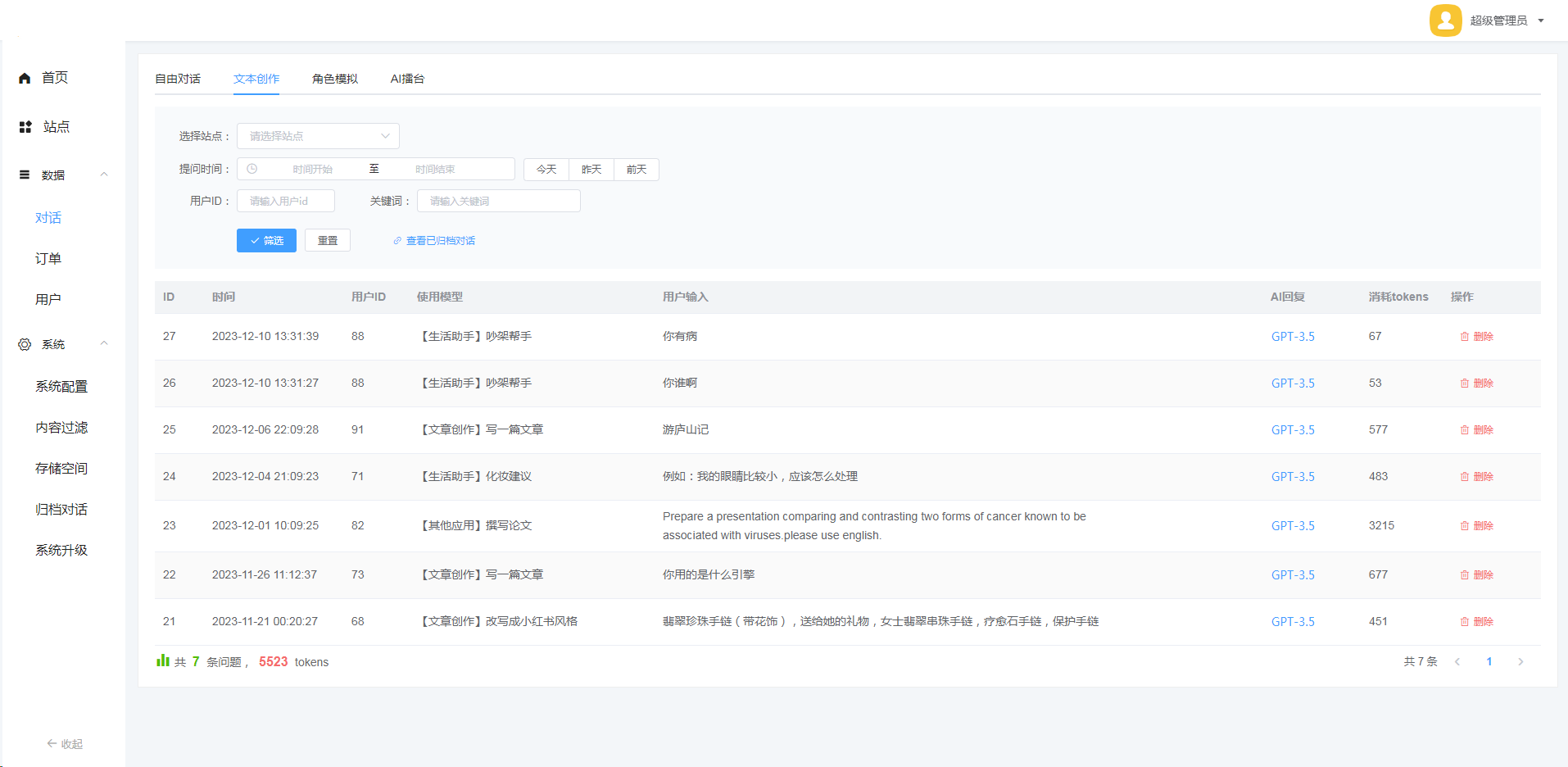The width and height of the screenshot is (1568, 767).
Task: Open 站点 in the sidebar
Action: pos(56,127)
